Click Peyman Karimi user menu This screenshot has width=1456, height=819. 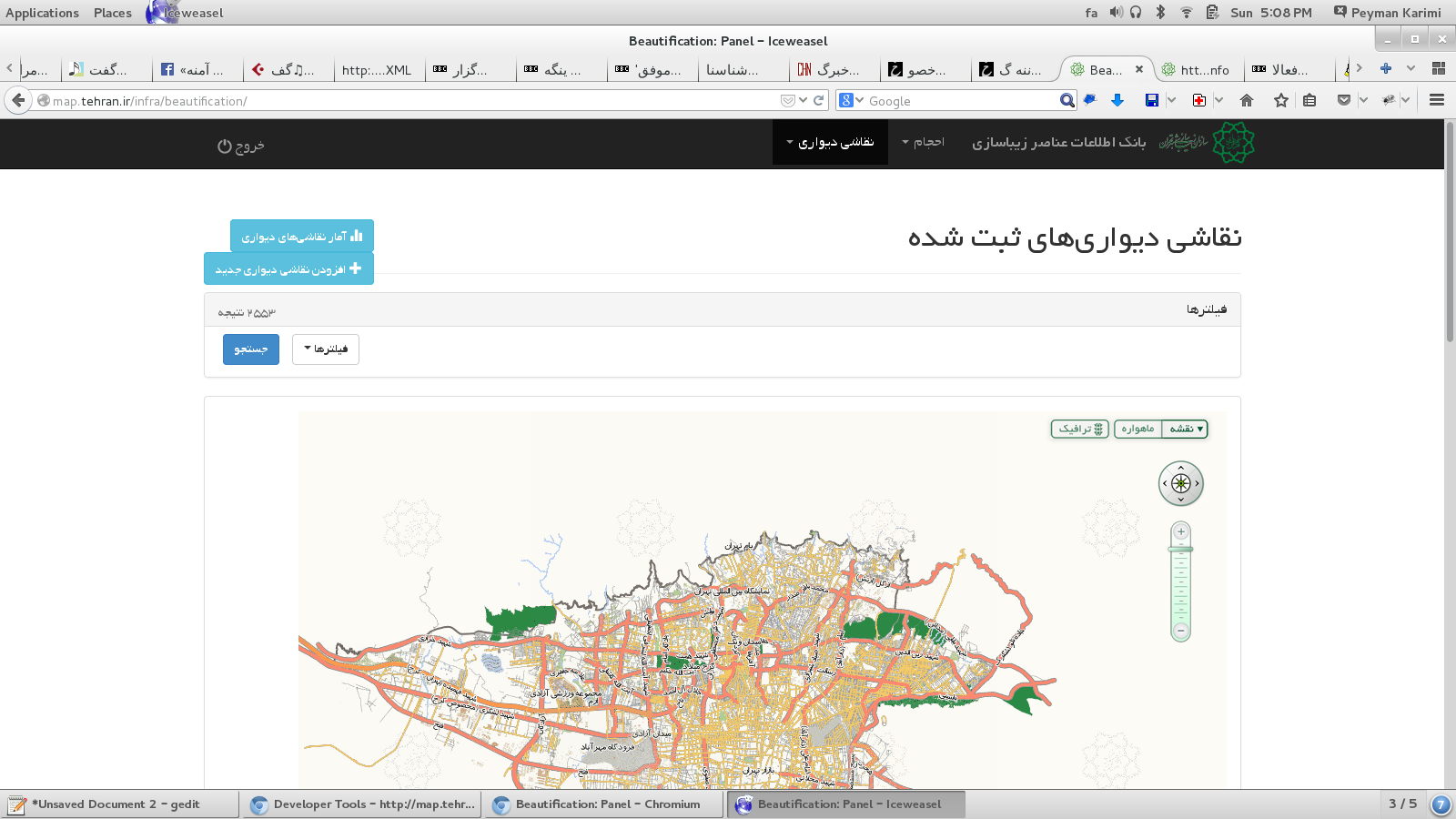(x=1387, y=13)
